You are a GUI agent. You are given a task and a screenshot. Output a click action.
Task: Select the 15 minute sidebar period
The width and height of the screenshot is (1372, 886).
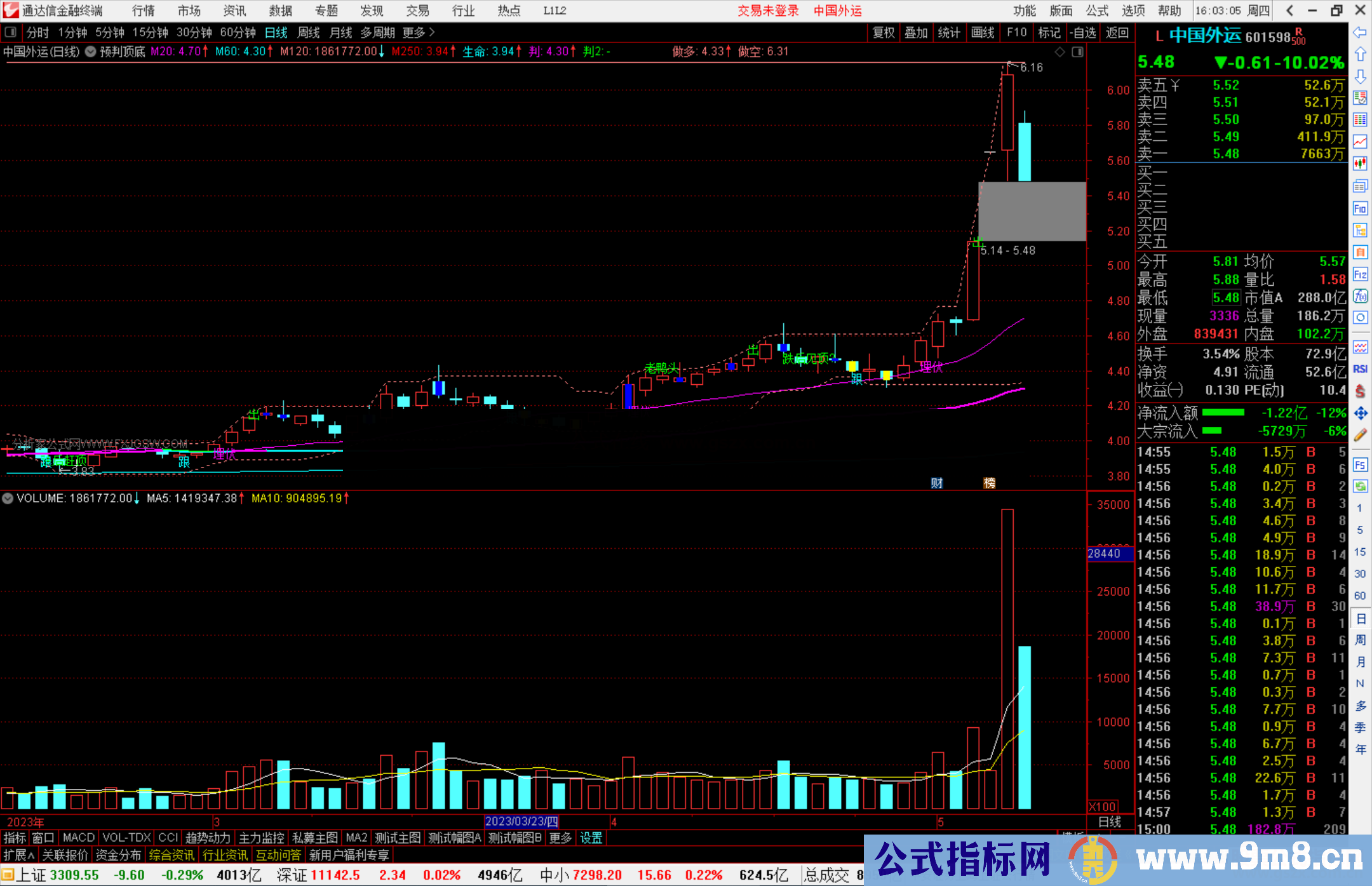tap(1360, 552)
